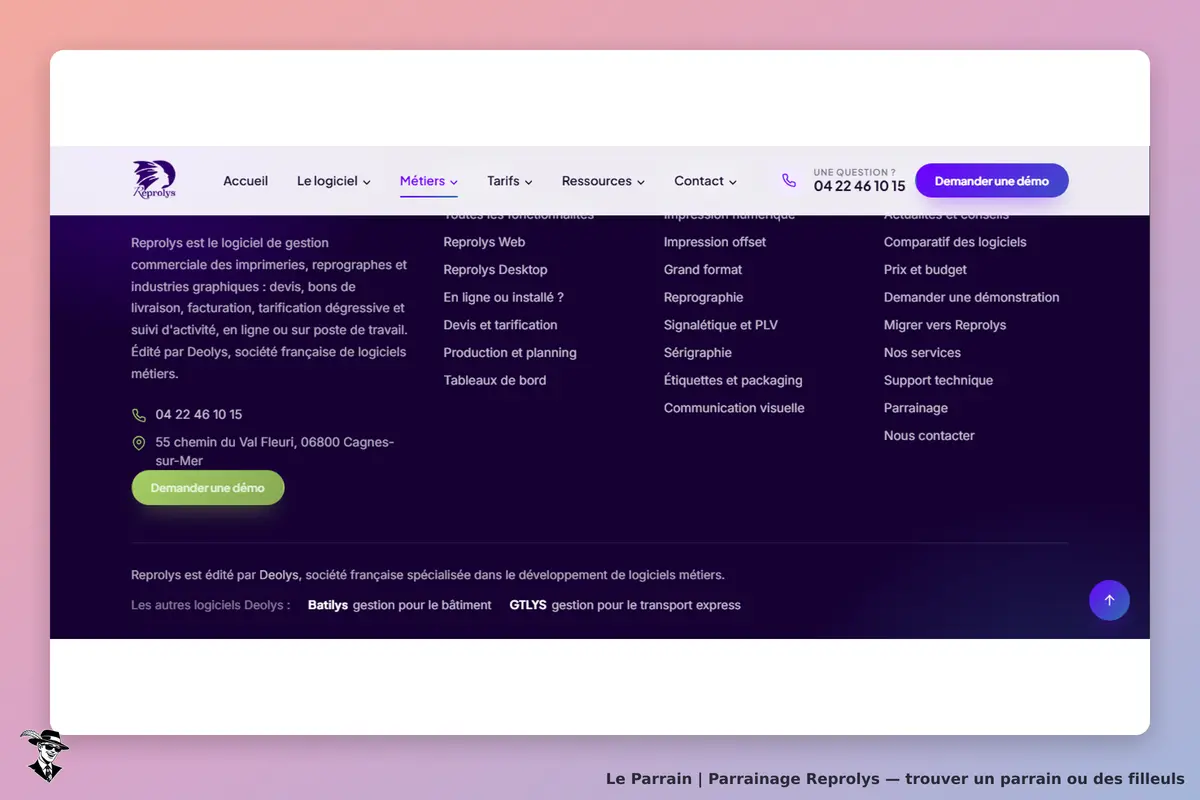Go to the Sérigraphie page

(x=698, y=353)
